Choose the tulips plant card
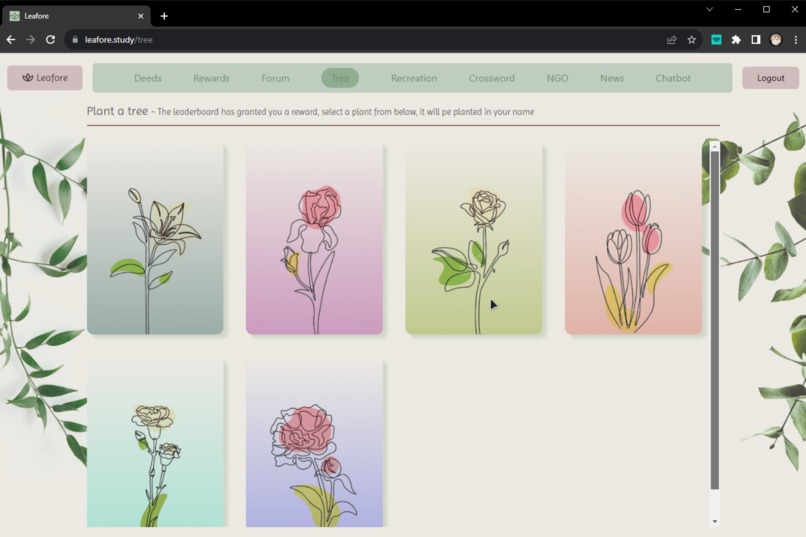Screen dimensions: 806x537 [633, 239]
